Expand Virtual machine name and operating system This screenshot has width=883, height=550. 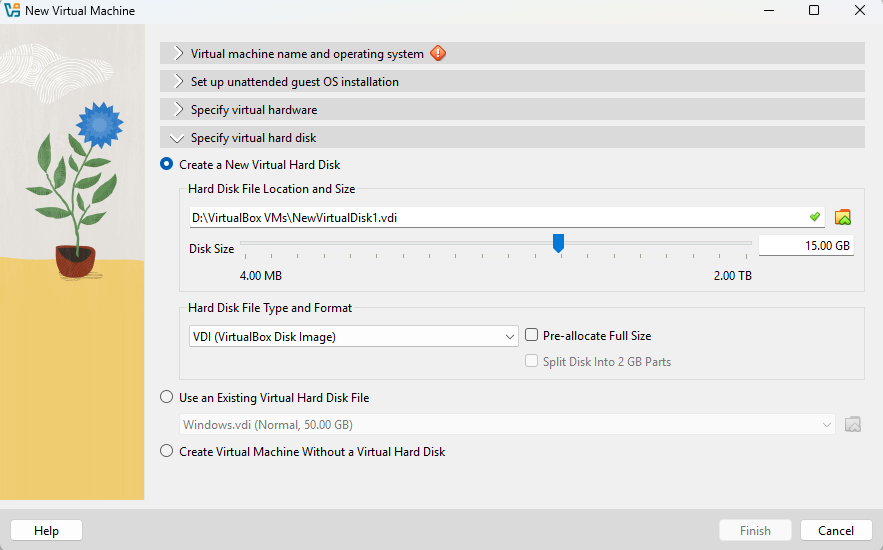tap(512, 53)
